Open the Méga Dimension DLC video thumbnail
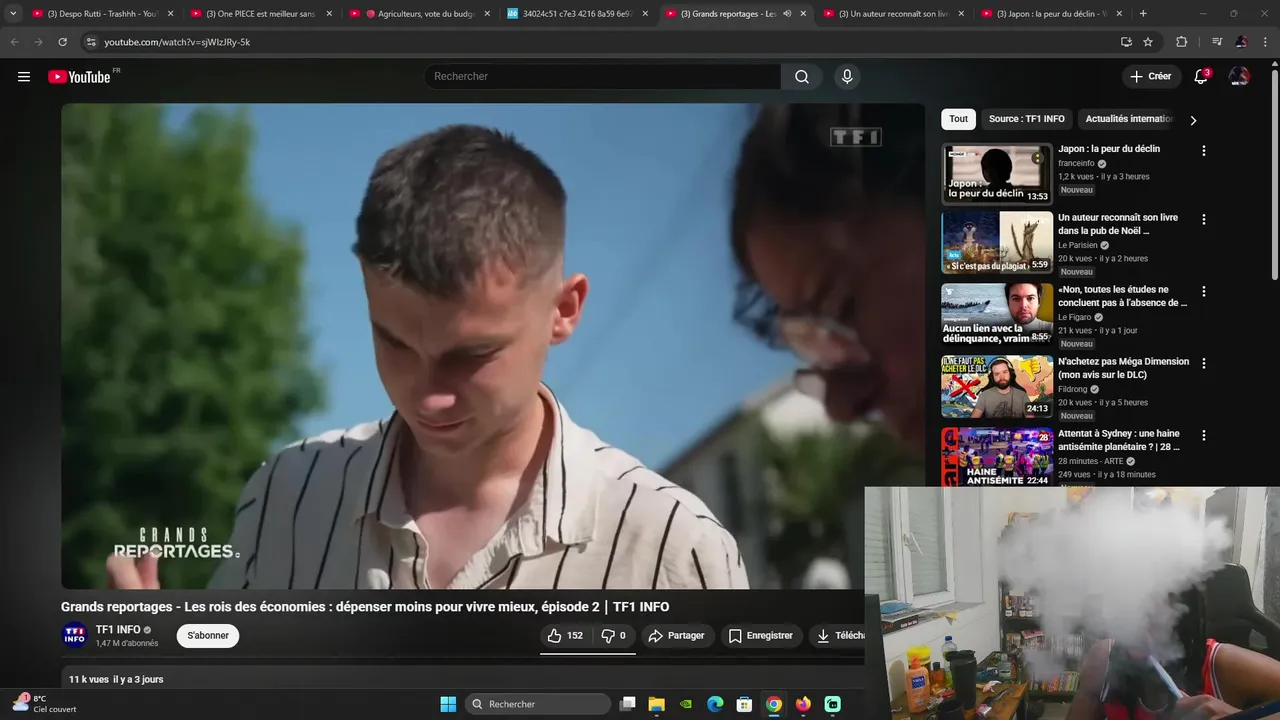 (x=997, y=386)
